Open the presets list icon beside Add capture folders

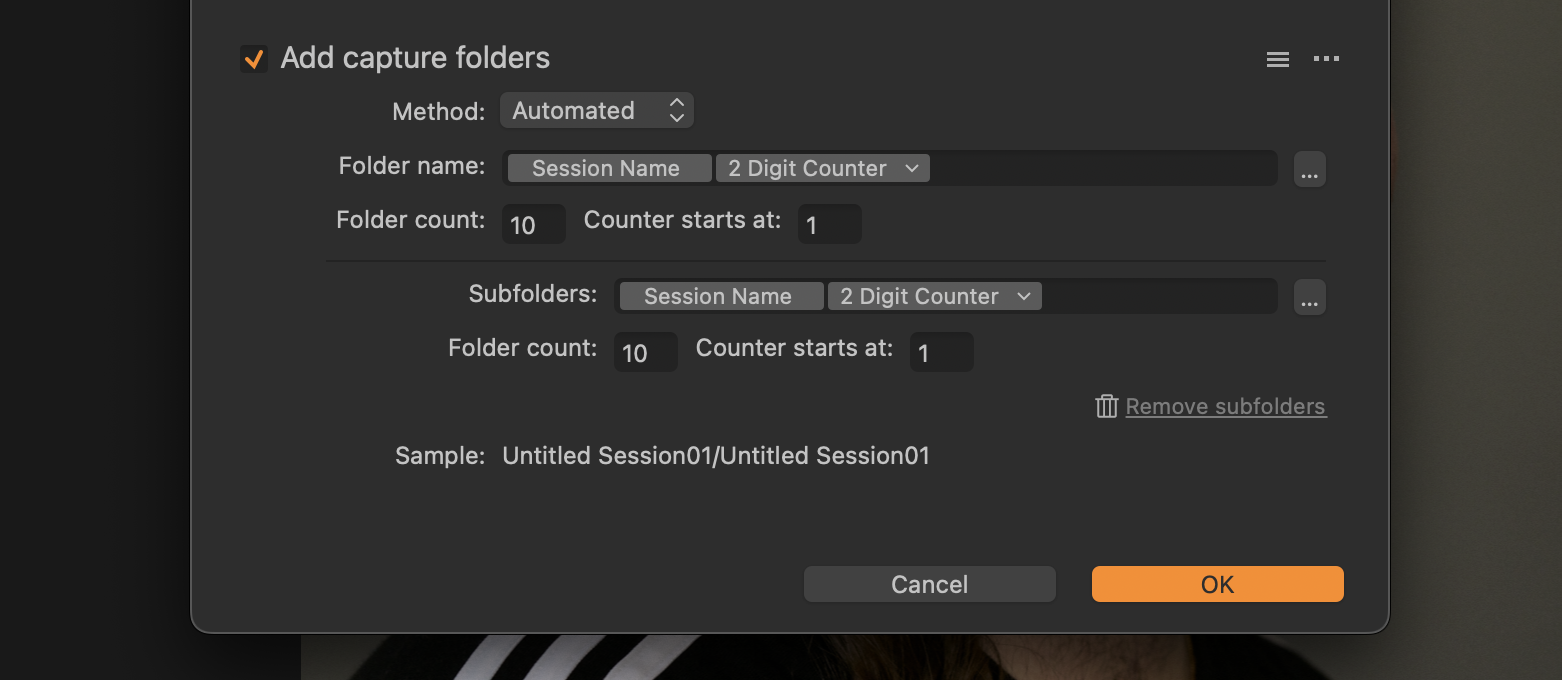(1277, 59)
